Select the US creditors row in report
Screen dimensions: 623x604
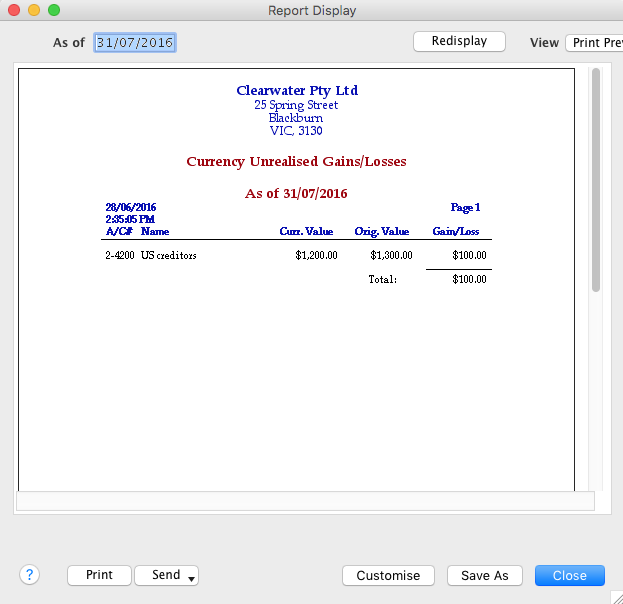click(x=168, y=255)
